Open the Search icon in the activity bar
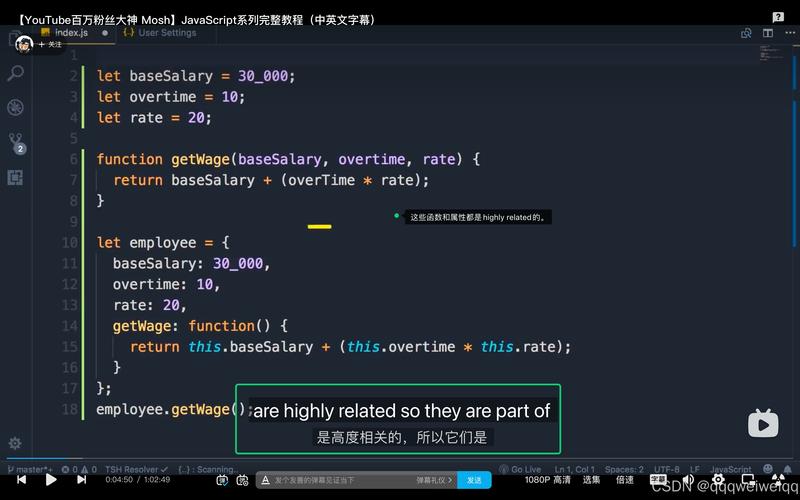 (x=15, y=73)
